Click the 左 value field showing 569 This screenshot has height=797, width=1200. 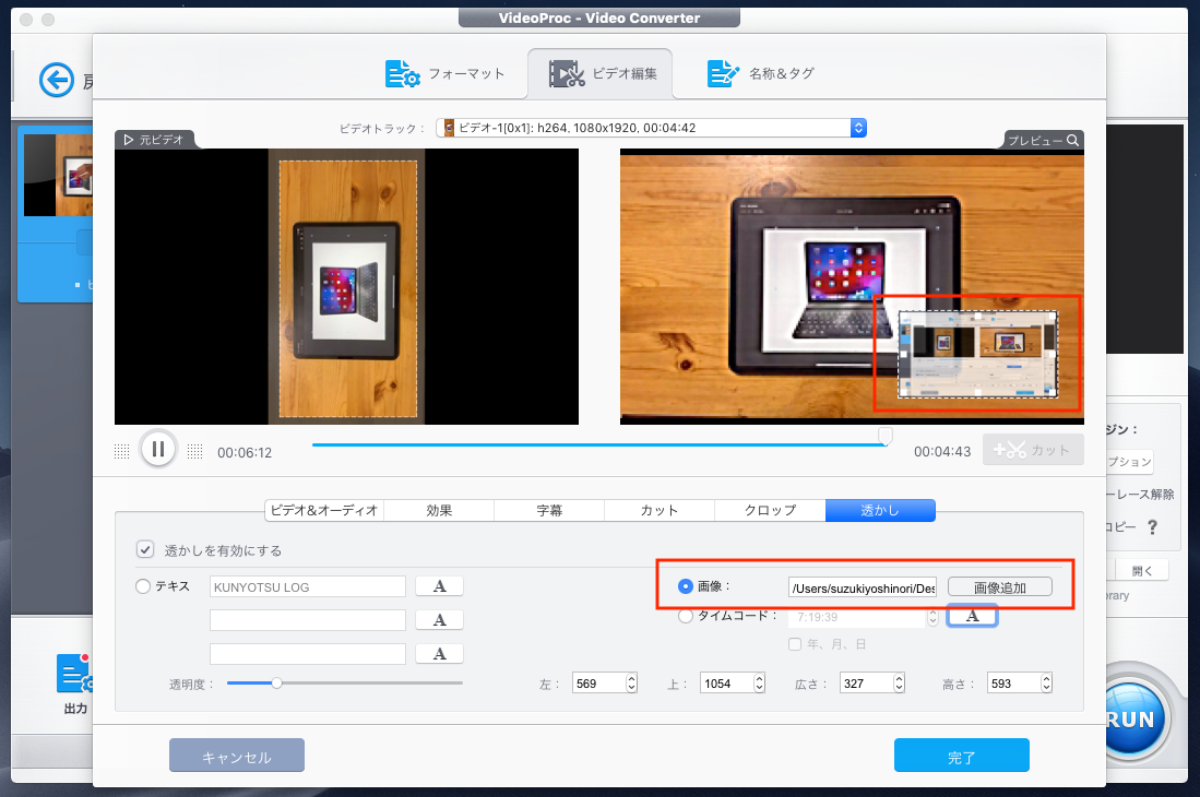tap(599, 684)
